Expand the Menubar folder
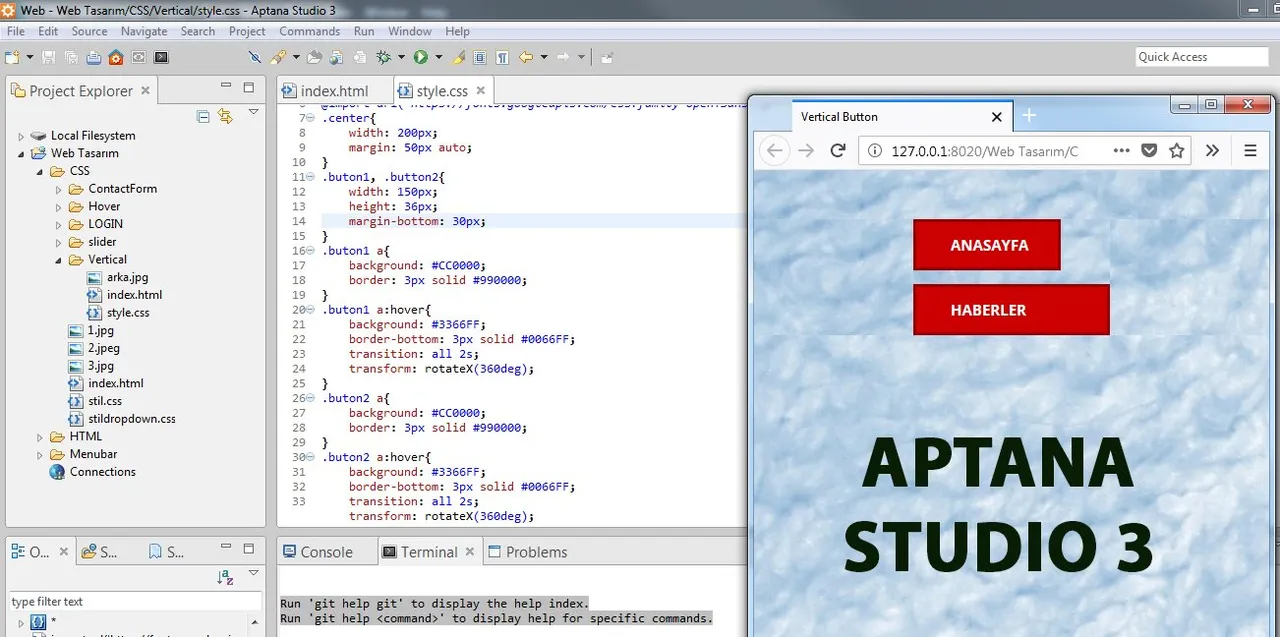Image resolution: width=1280 pixels, height=637 pixels. coord(39,455)
